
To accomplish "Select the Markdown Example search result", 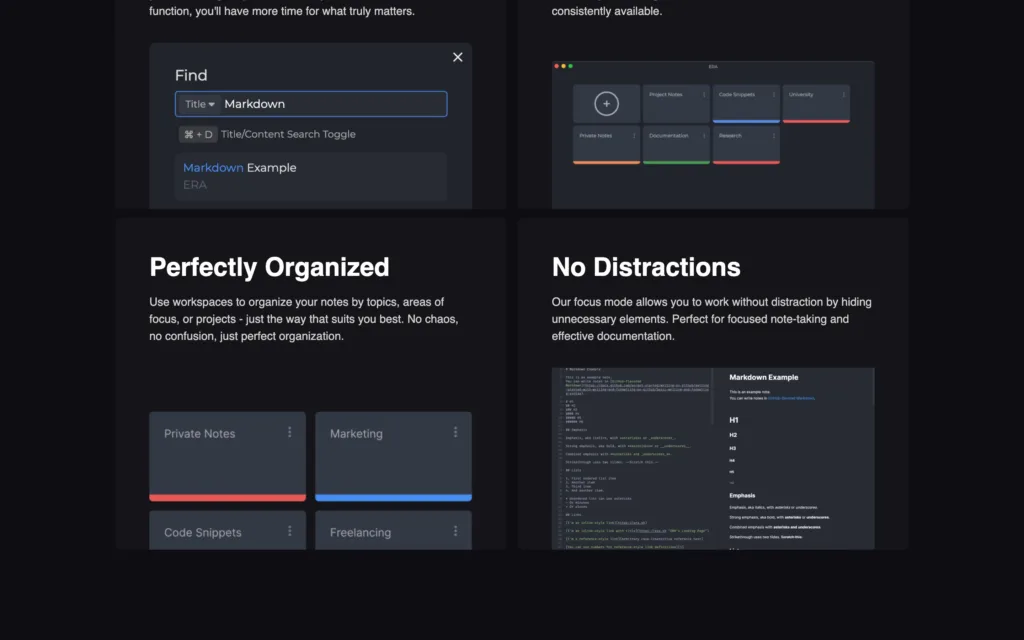I will point(311,176).
